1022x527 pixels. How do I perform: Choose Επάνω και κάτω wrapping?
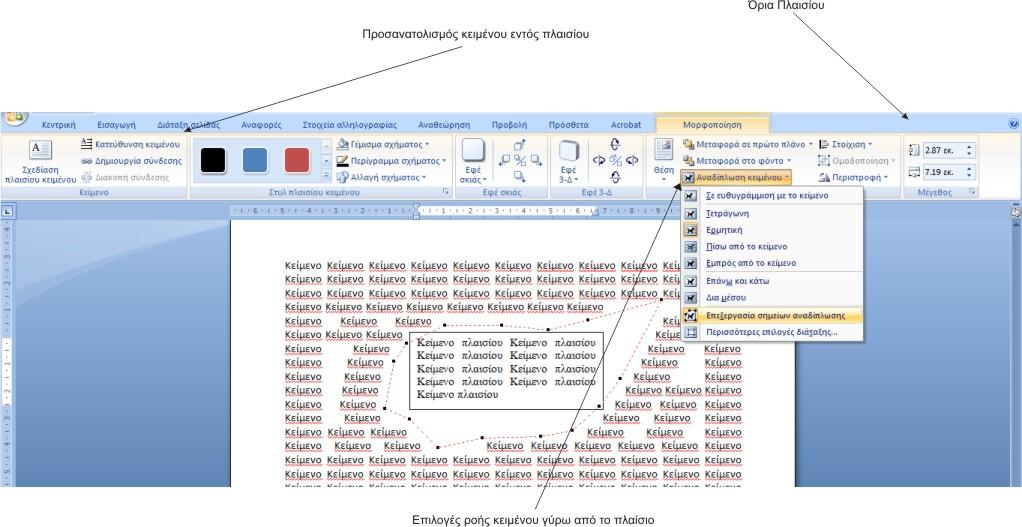pos(772,281)
